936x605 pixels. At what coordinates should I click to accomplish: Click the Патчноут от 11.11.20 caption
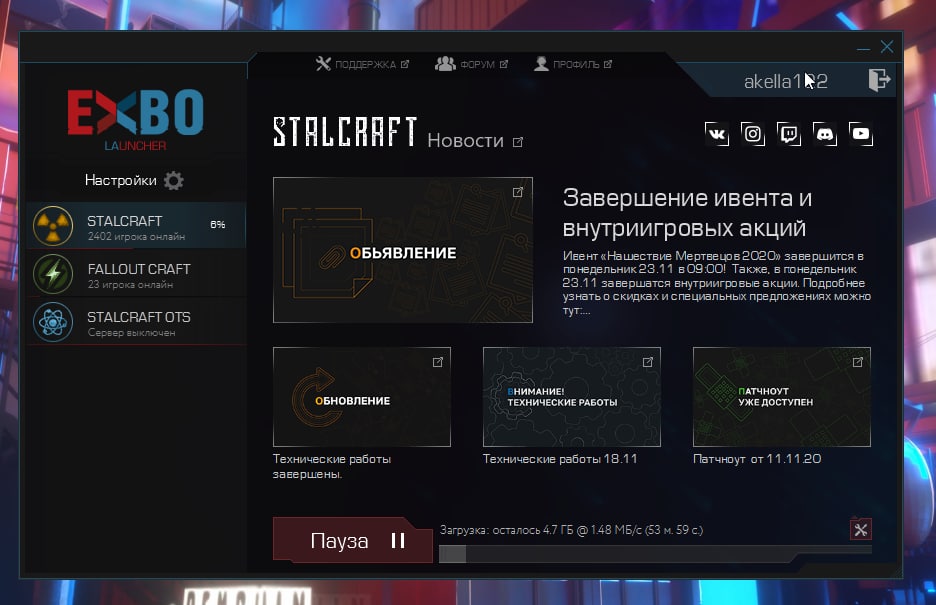pyautogui.click(x=757, y=459)
